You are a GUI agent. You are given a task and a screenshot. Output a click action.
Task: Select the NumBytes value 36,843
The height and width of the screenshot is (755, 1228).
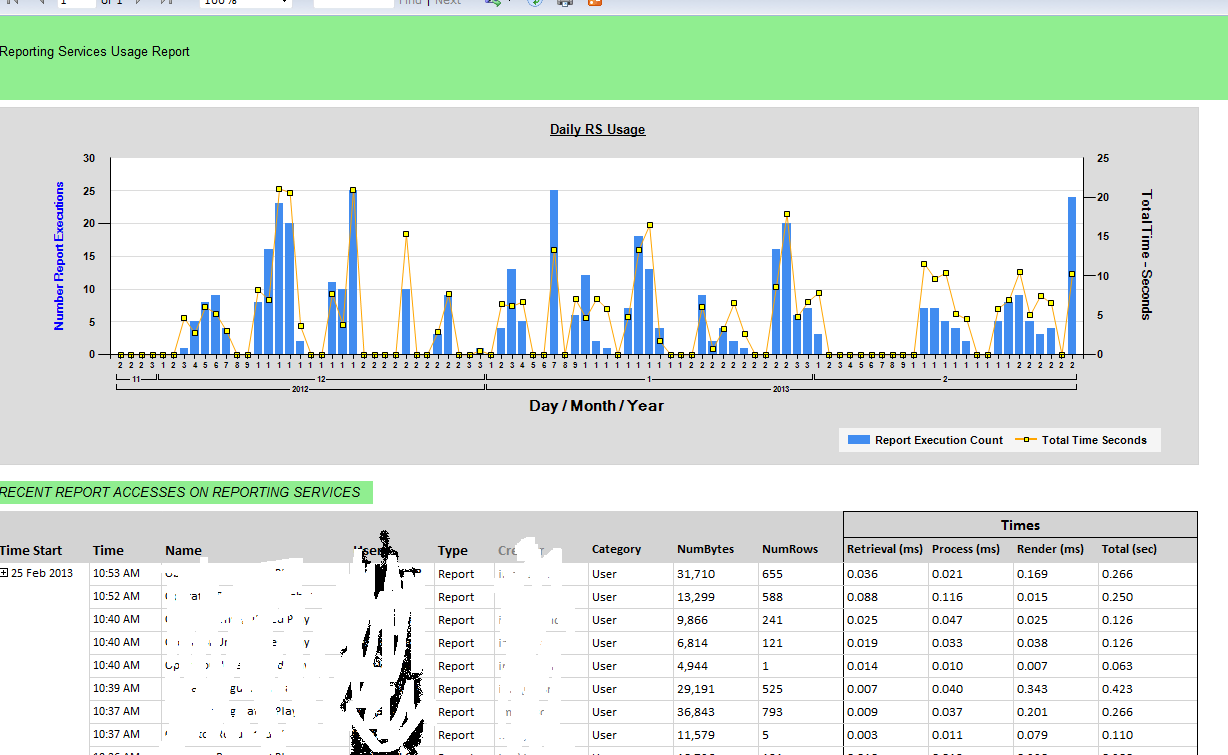click(696, 712)
